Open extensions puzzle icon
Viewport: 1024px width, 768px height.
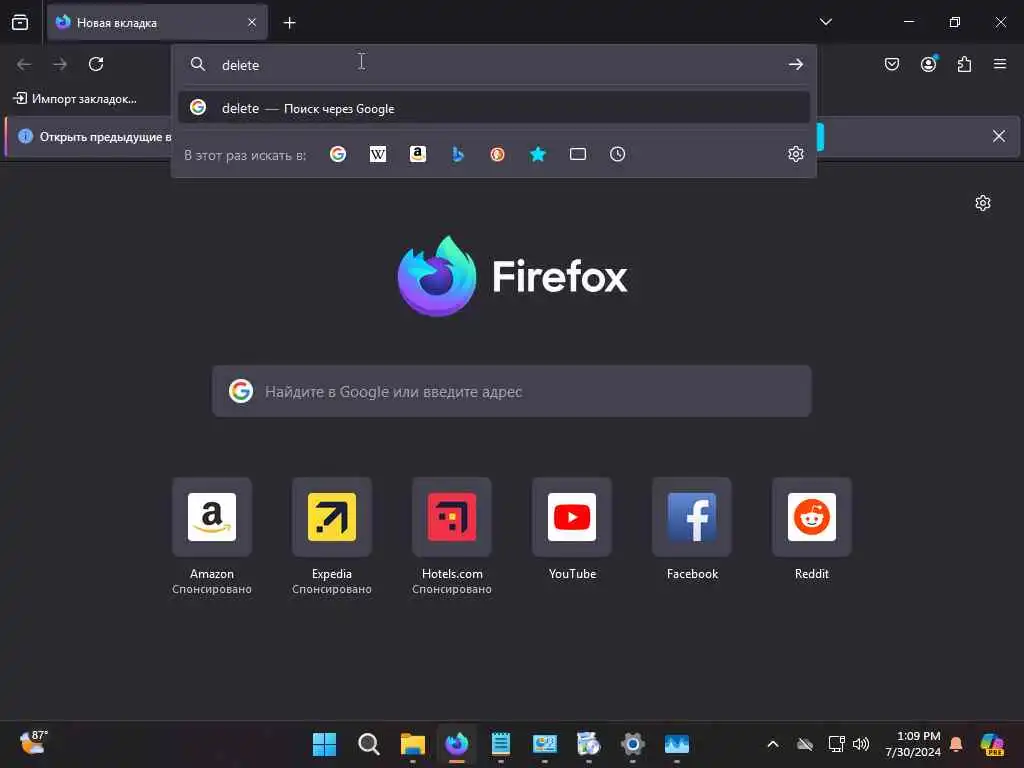click(x=964, y=64)
